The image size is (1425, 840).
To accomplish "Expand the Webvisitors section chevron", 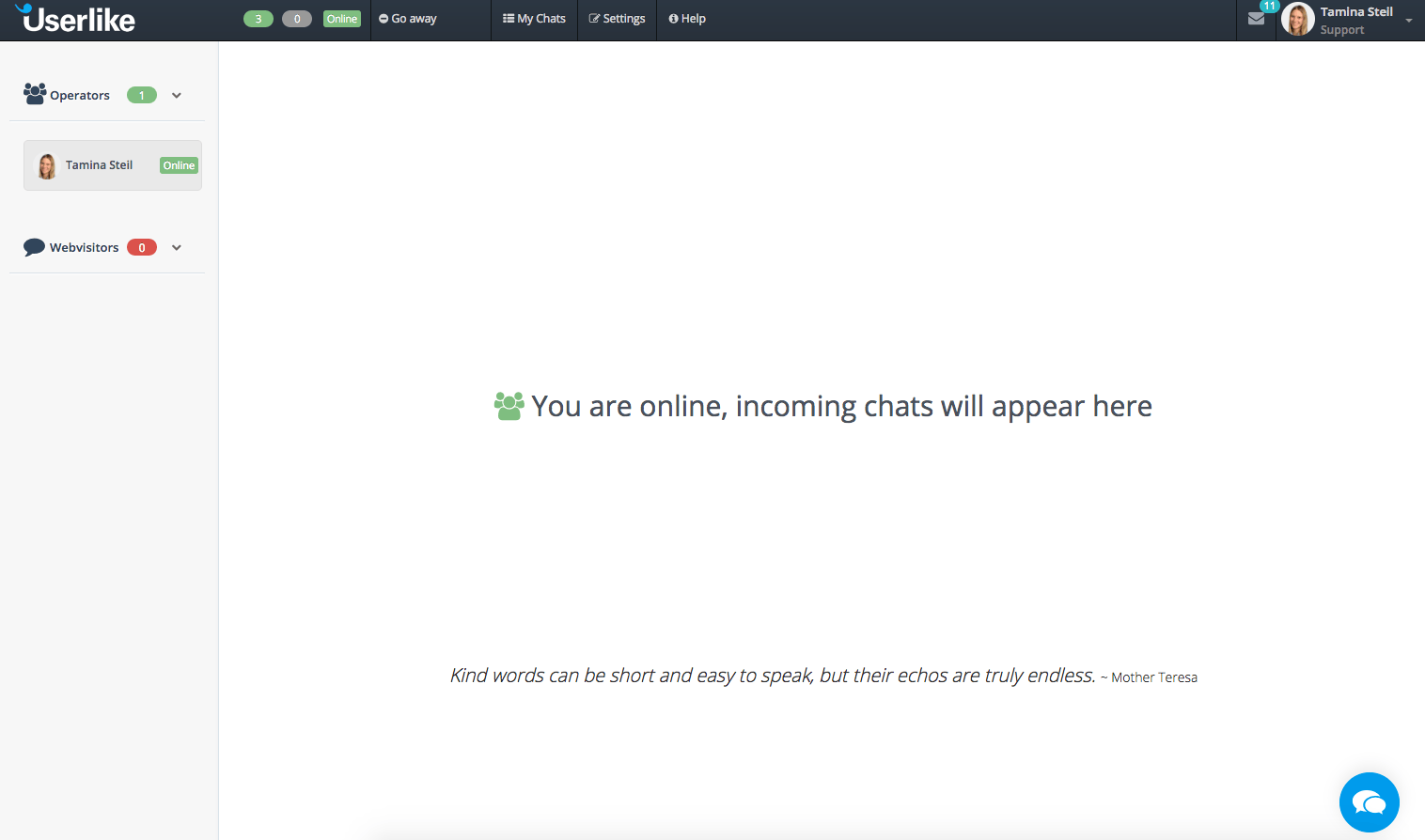I will click(177, 247).
